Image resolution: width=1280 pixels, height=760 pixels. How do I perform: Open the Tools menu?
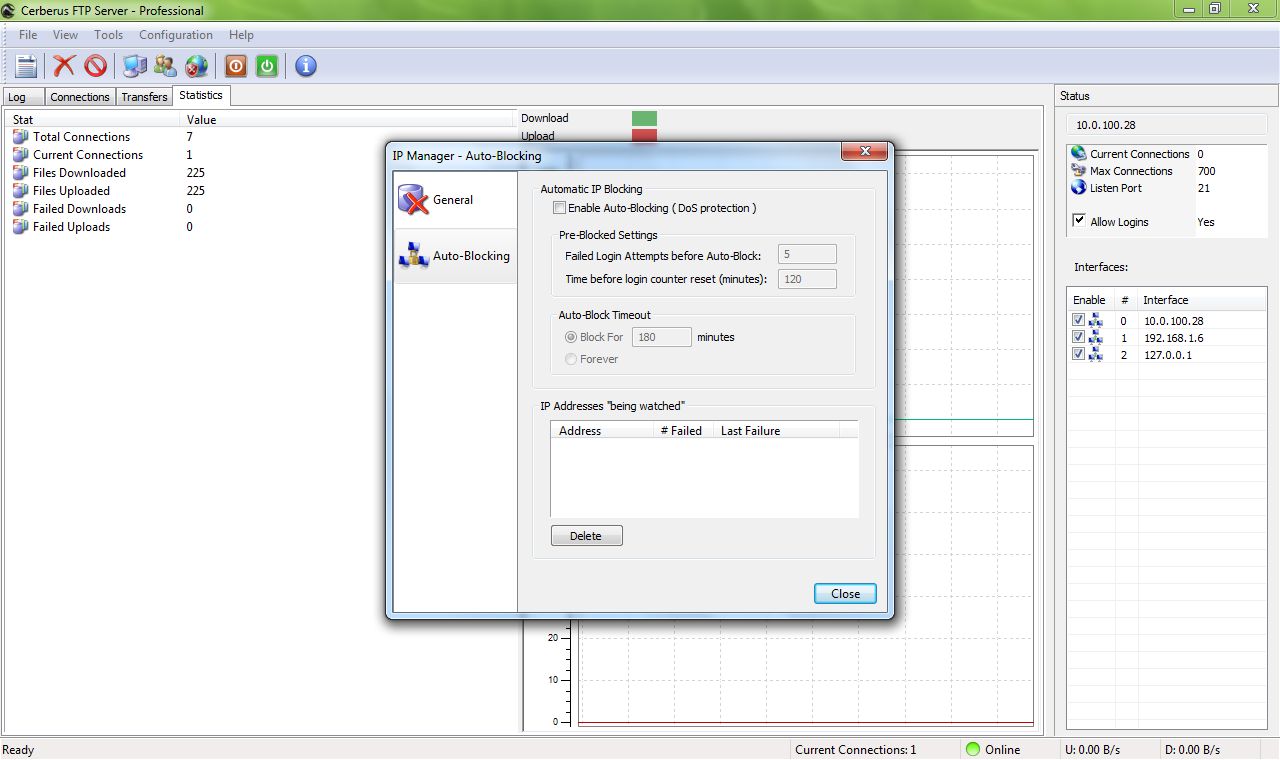coord(108,35)
